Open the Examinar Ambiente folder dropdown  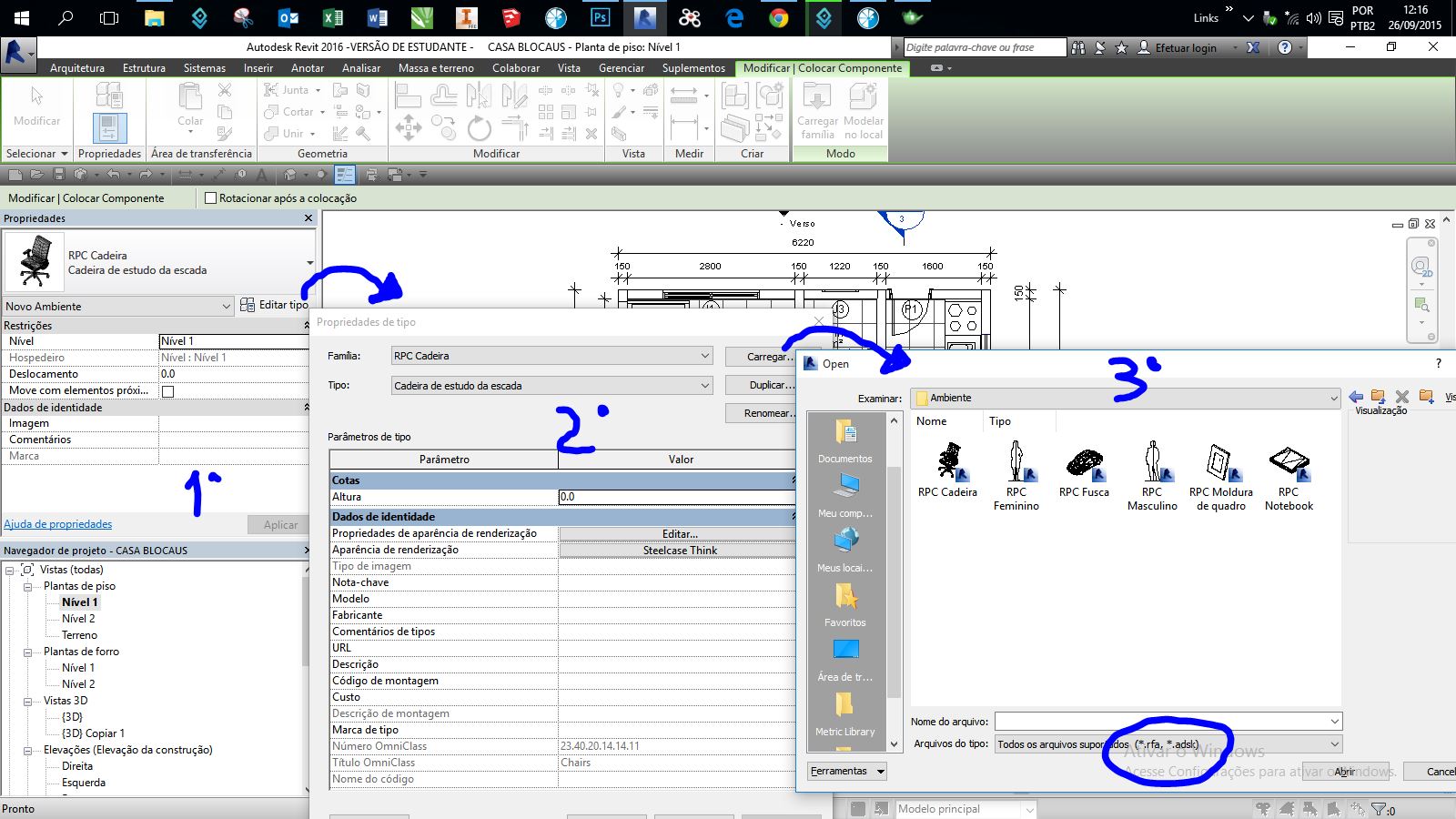1126,398
